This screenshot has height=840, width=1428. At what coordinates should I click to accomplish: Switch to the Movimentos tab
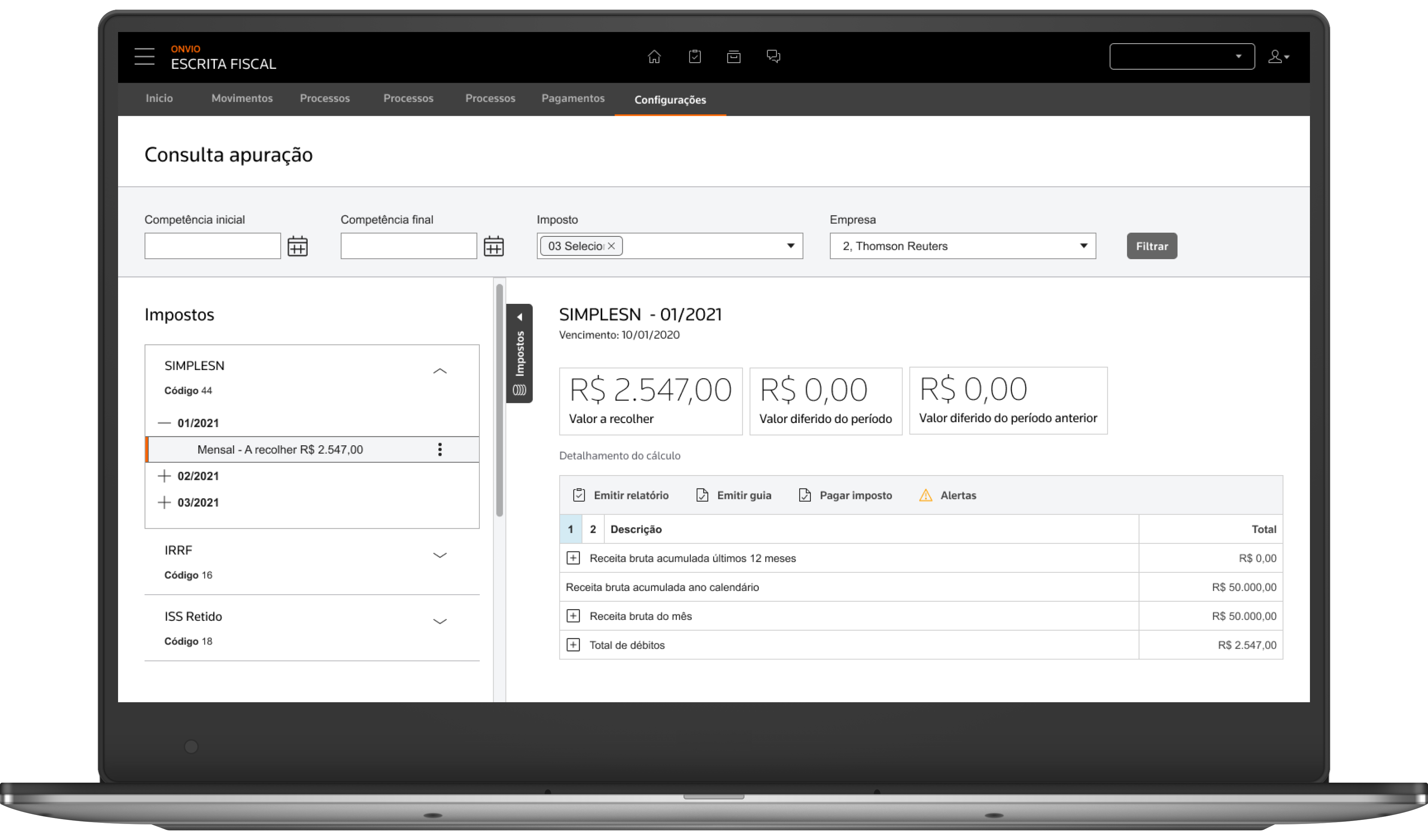point(242,99)
